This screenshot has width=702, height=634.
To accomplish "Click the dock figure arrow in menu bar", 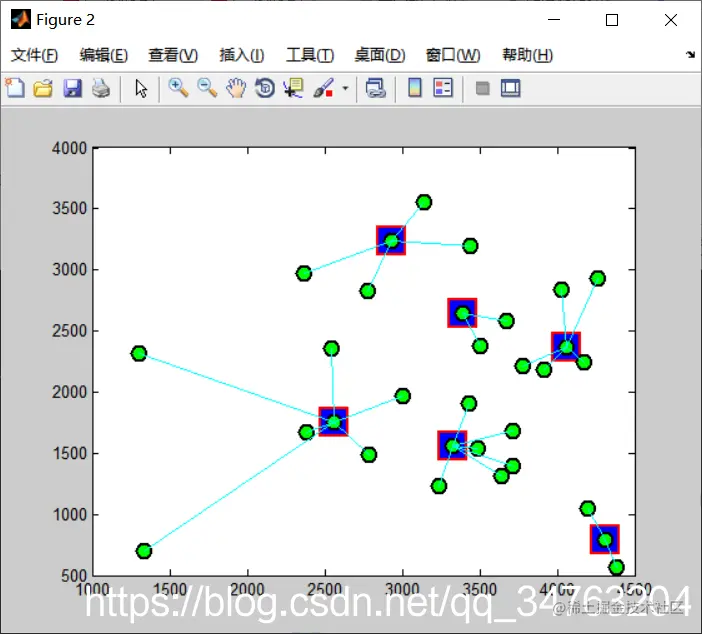I will [x=690, y=55].
